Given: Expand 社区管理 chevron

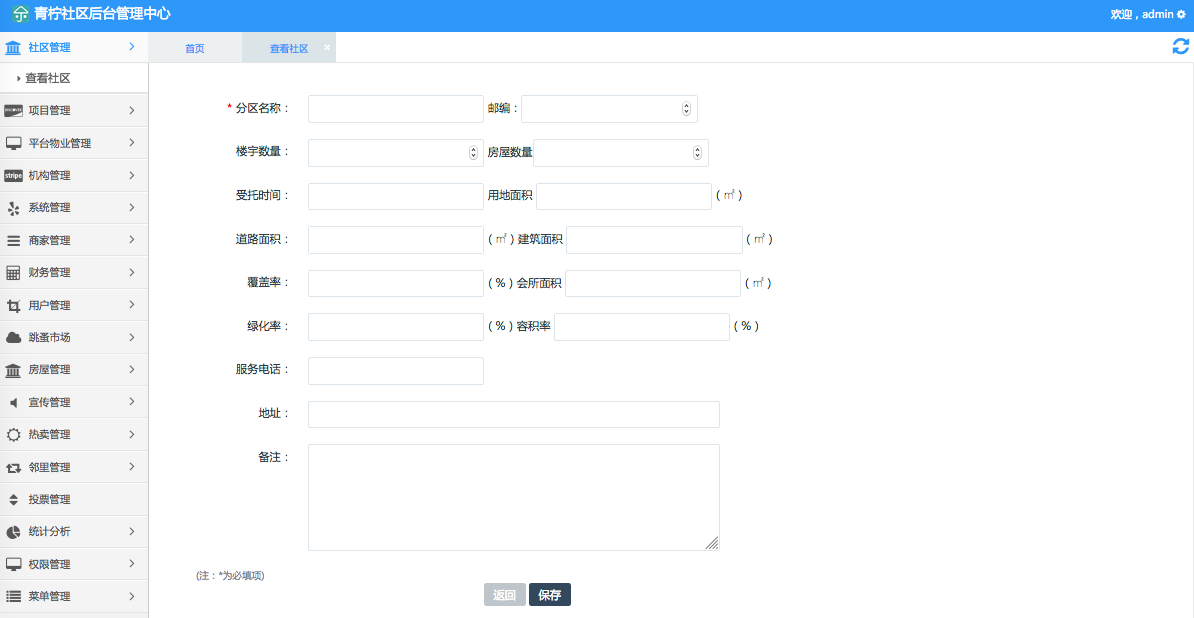Looking at the screenshot, I should click(x=132, y=46).
